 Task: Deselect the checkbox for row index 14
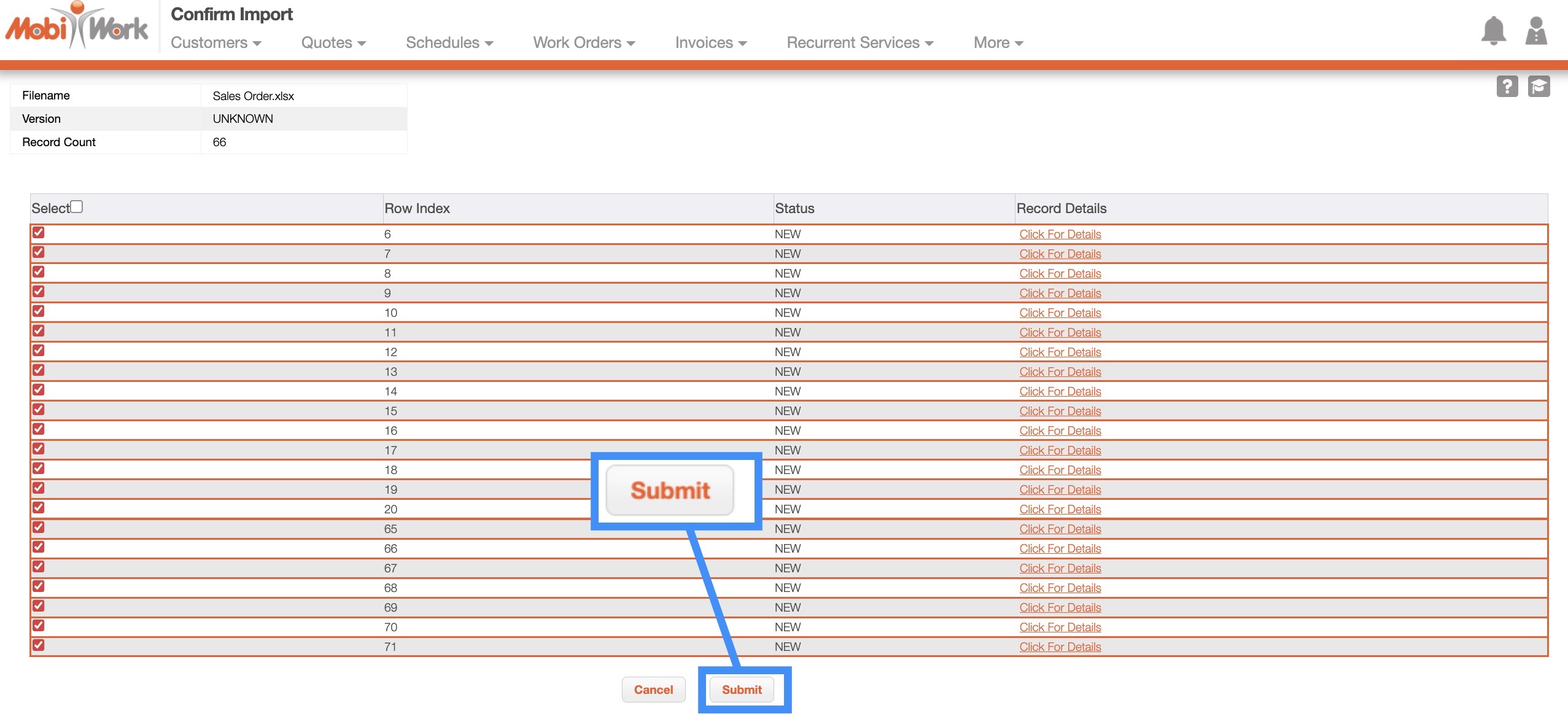coord(39,390)
